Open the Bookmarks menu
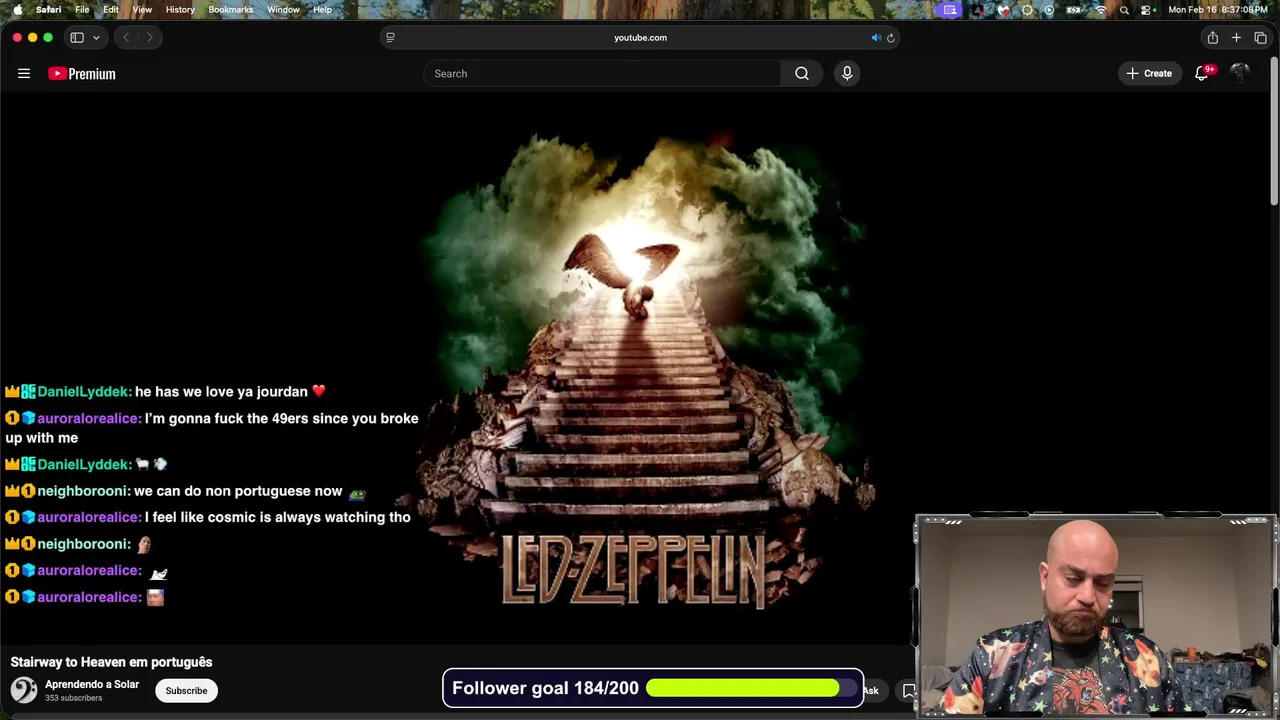The width and height of the screenshot is (1280, 720). 231,9
